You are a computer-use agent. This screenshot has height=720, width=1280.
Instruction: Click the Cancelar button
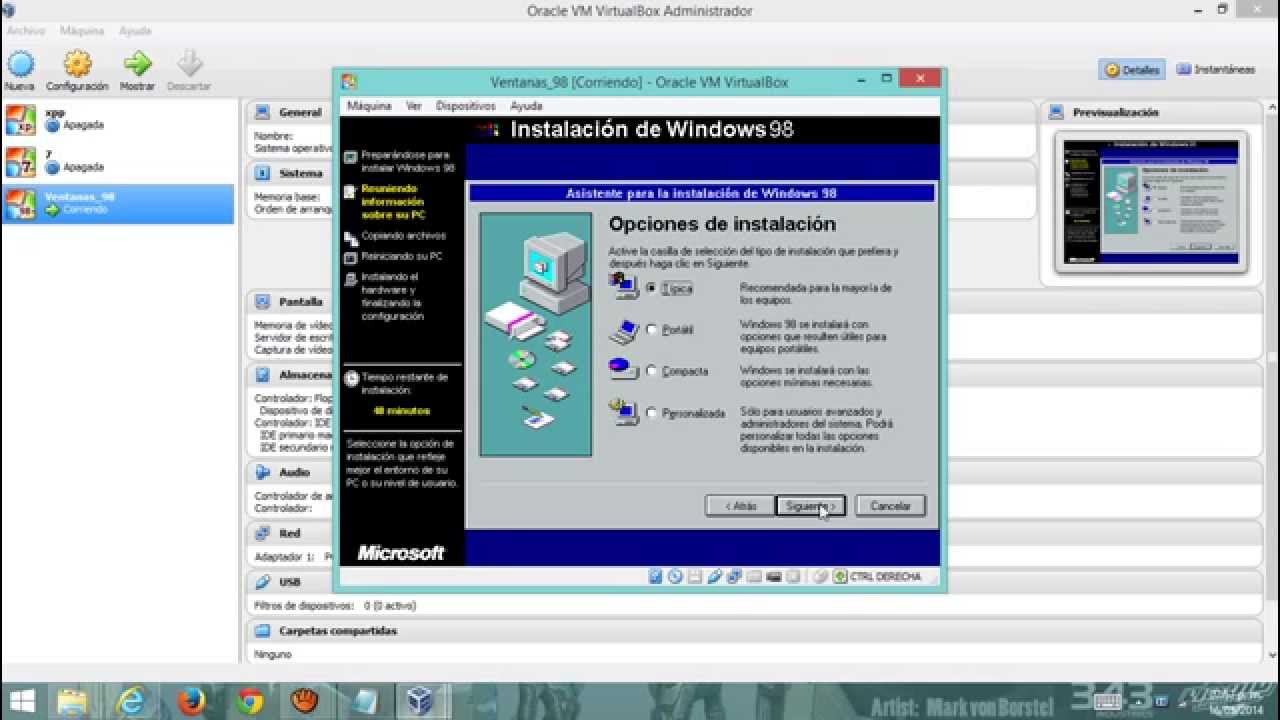tap(890, 506)
